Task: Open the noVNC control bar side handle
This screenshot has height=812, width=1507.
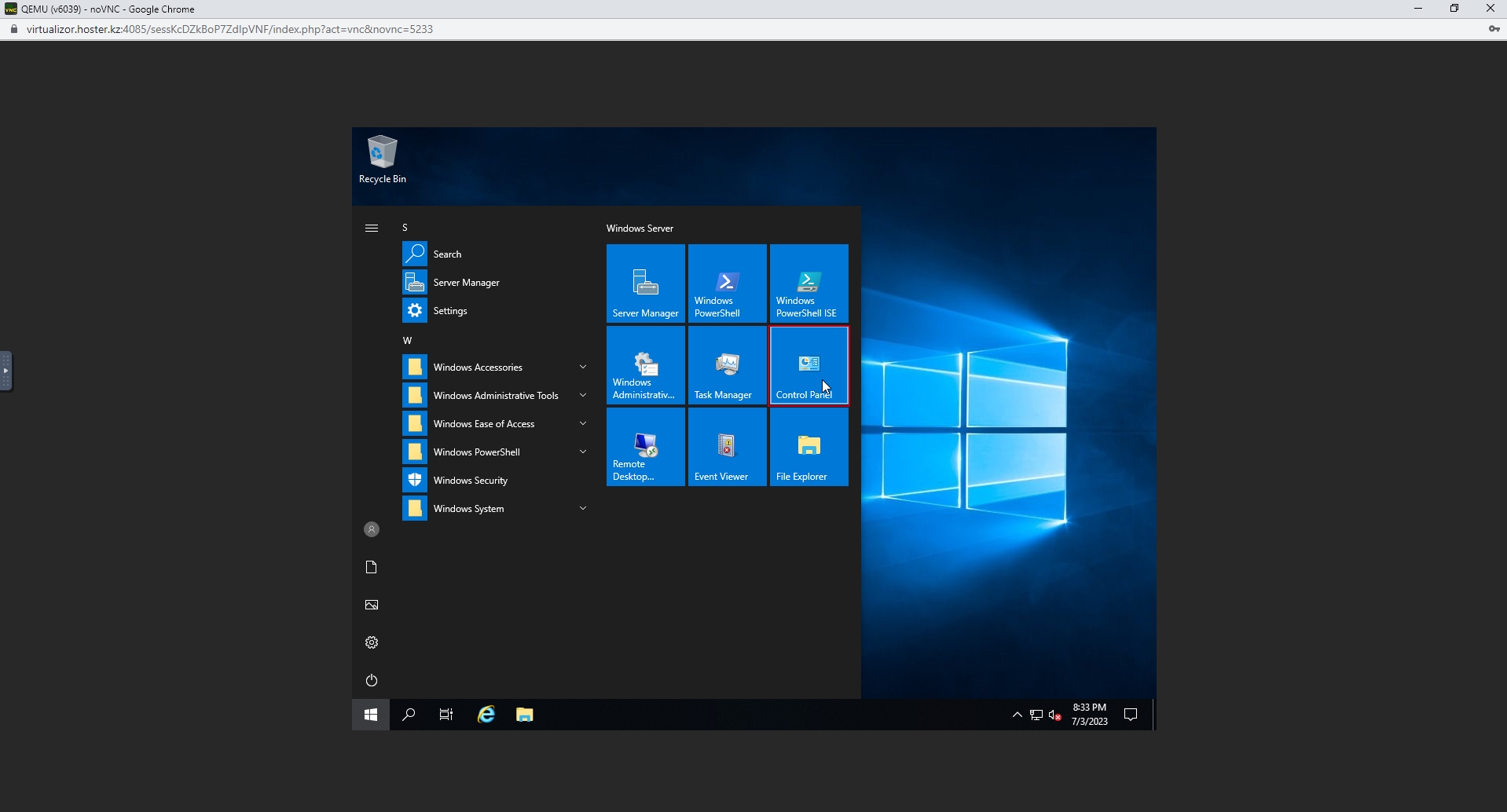Action: 6,371
